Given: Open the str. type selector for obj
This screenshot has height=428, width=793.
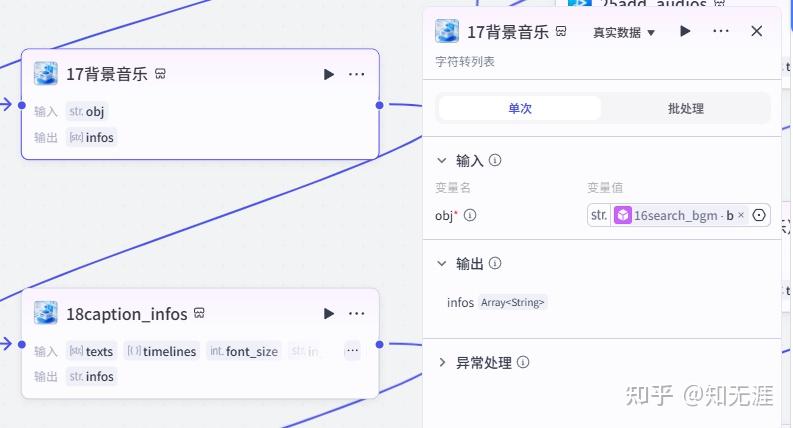Looking at the screenshot, I should click(599, 216).
